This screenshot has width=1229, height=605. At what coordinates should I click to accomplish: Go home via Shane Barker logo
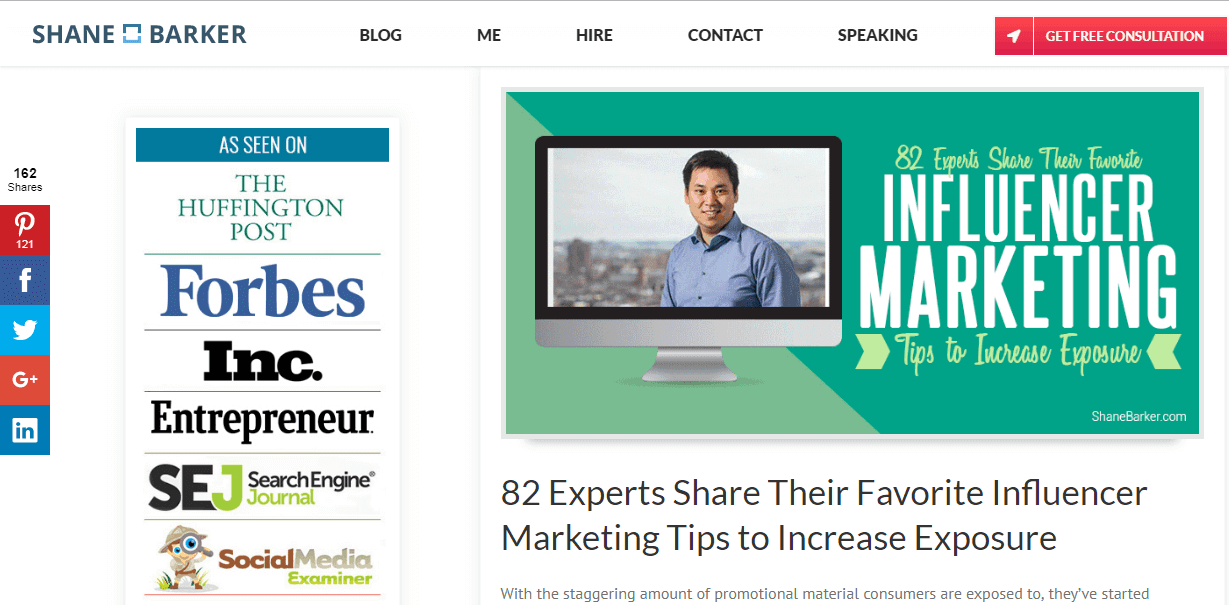pos(139,35)
